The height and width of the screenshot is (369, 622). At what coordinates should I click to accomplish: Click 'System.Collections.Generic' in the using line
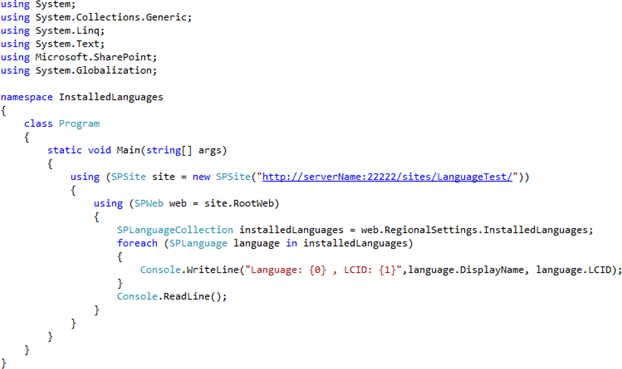click(111, 17)
